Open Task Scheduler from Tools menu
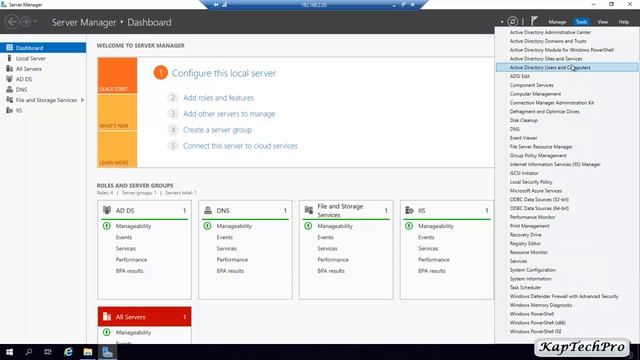 (525, 287)
